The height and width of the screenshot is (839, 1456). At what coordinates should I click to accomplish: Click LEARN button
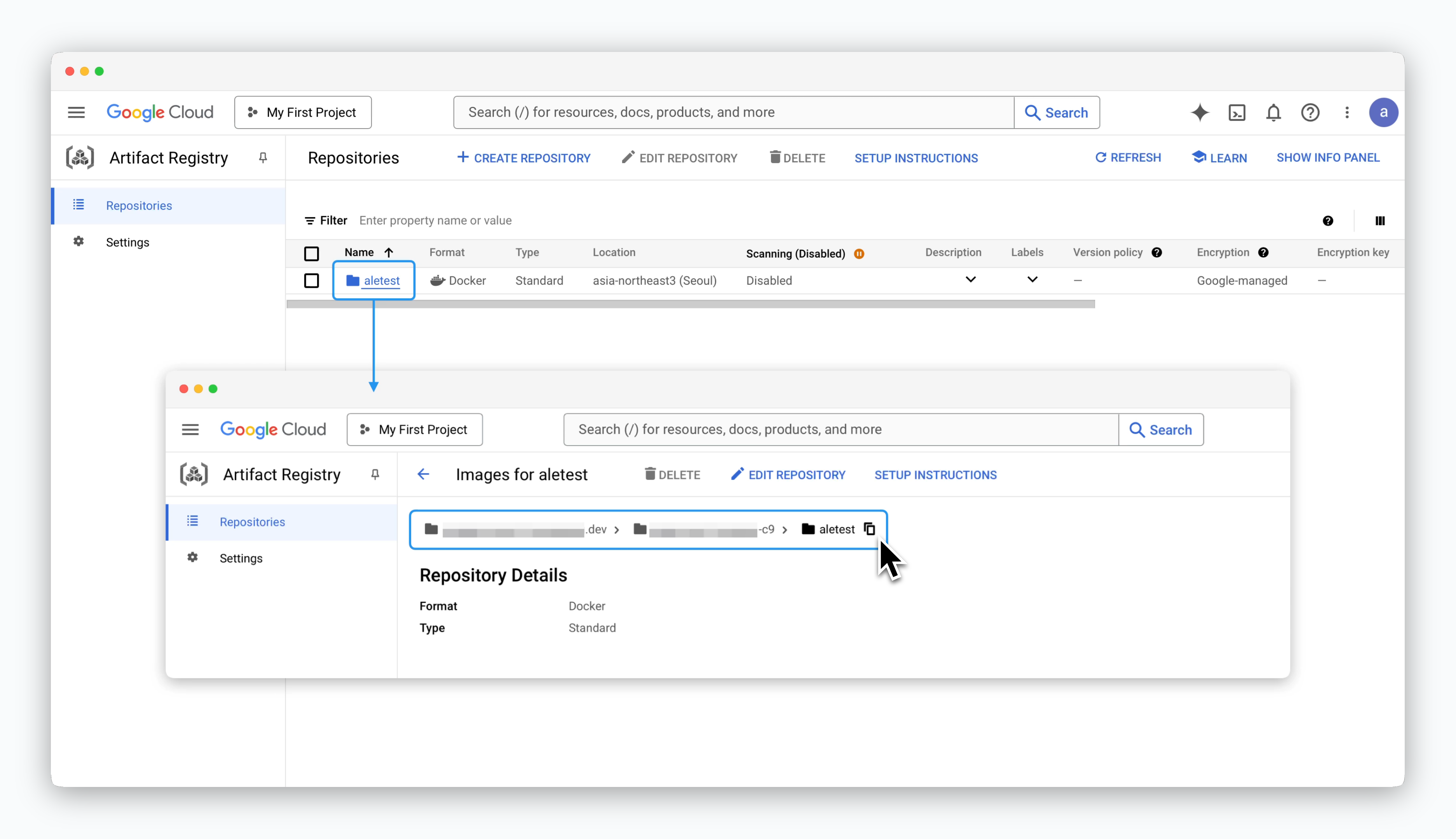[1220, 157]
